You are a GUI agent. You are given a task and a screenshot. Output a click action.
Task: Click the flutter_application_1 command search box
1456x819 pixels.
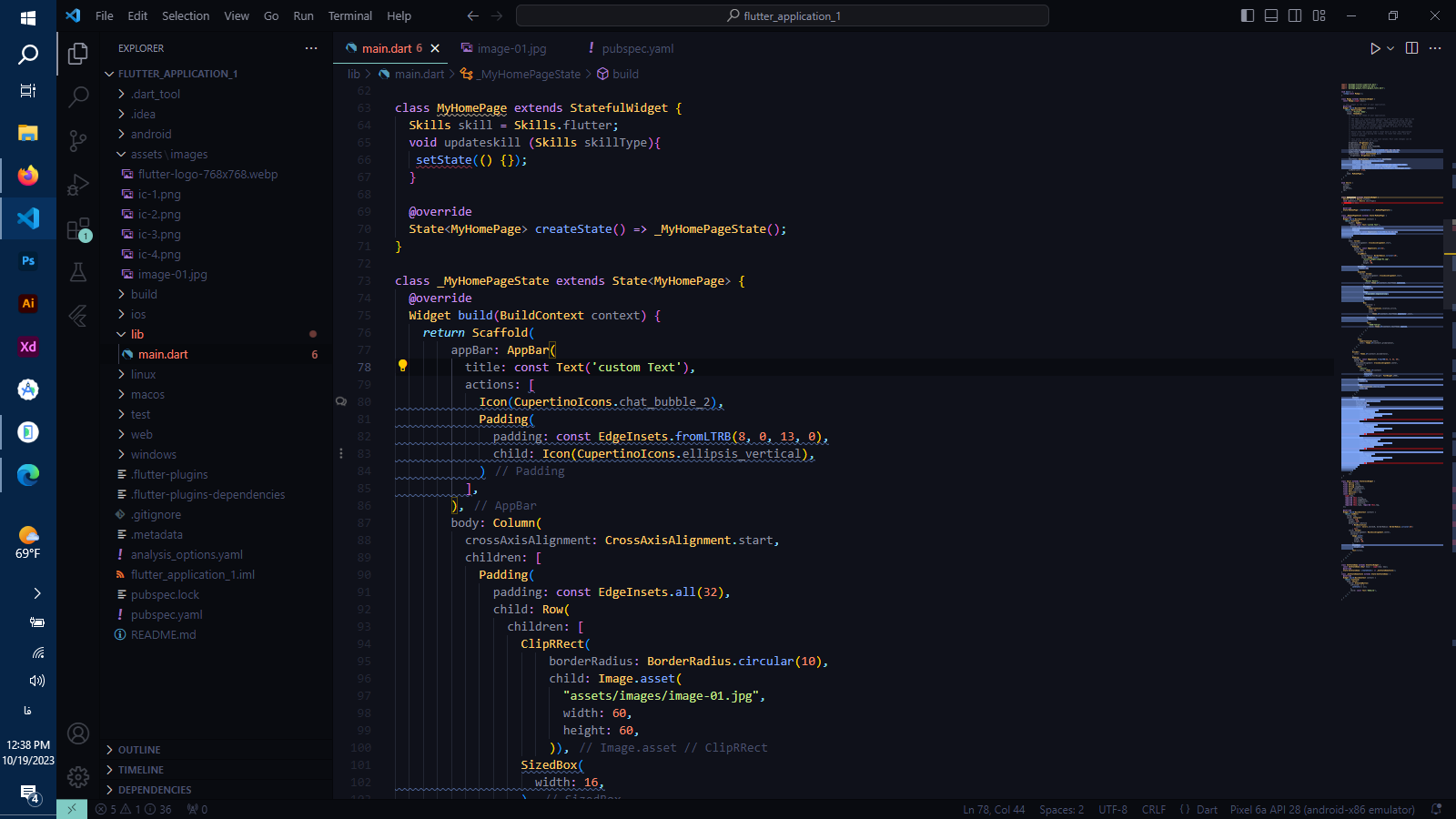tap(783, 15)
